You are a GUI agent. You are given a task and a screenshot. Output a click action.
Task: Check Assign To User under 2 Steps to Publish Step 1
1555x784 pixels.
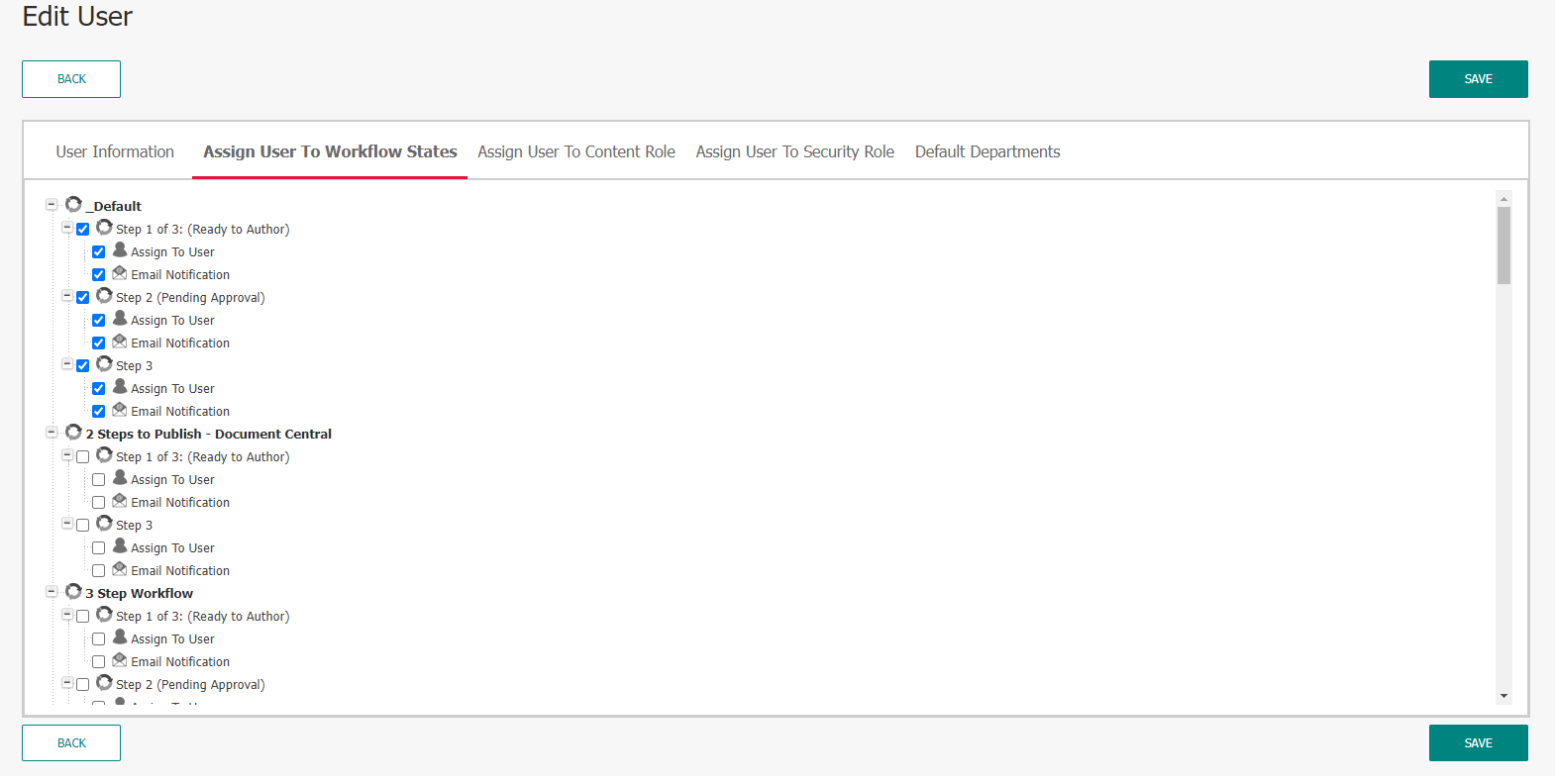[99, 480]
